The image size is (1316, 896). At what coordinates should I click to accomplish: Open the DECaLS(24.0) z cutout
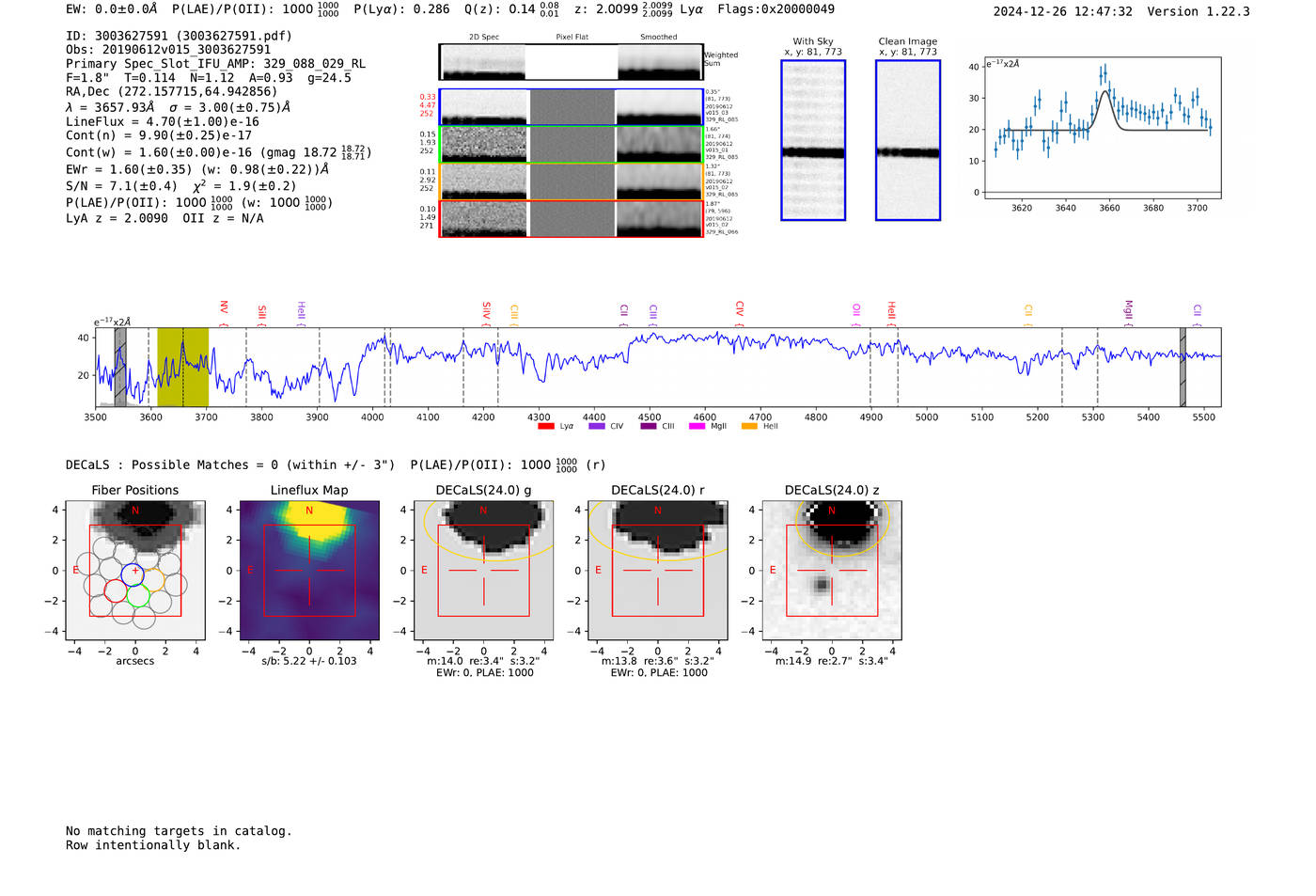pos(832,571)
